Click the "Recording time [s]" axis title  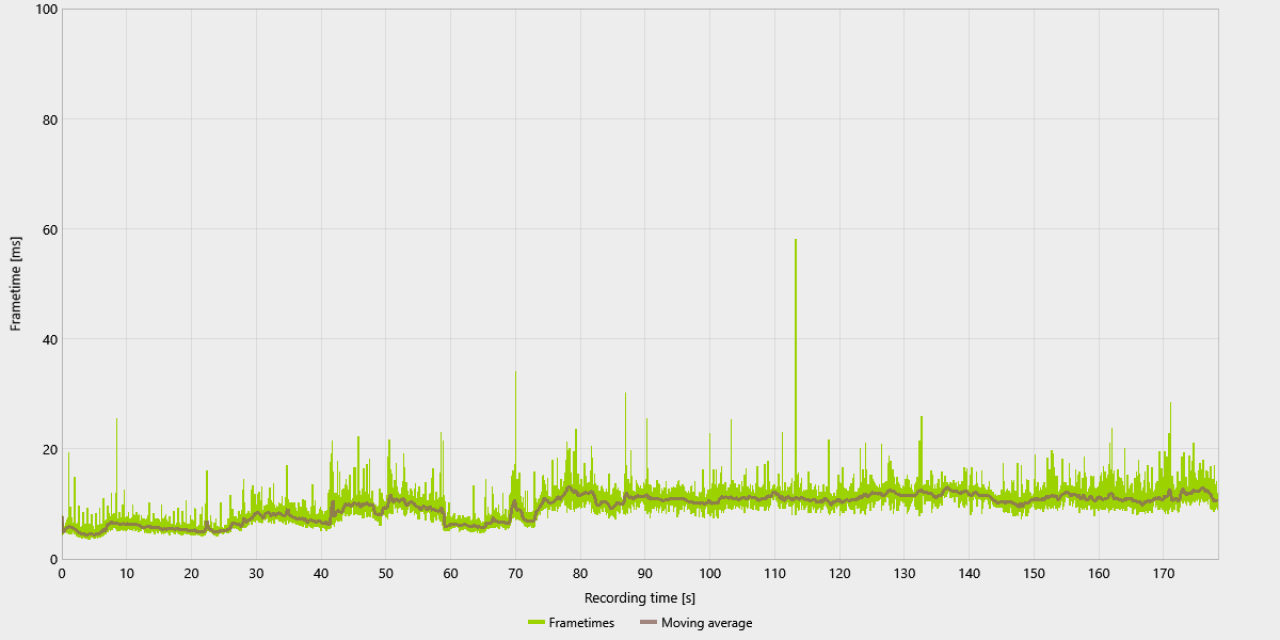coord(640,598)
